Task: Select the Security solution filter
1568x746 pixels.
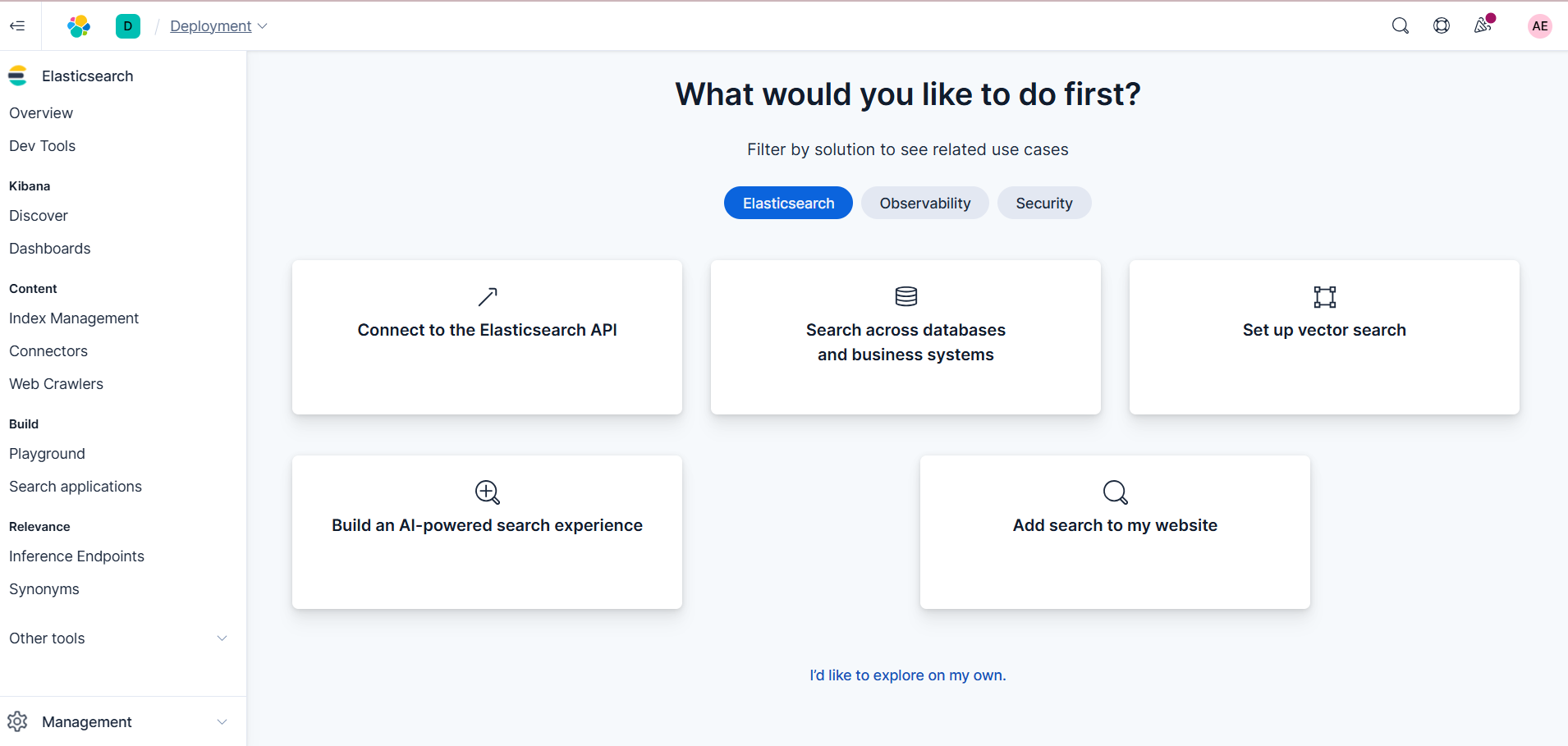Action: pyautogui.click(x=1043, y=203)
